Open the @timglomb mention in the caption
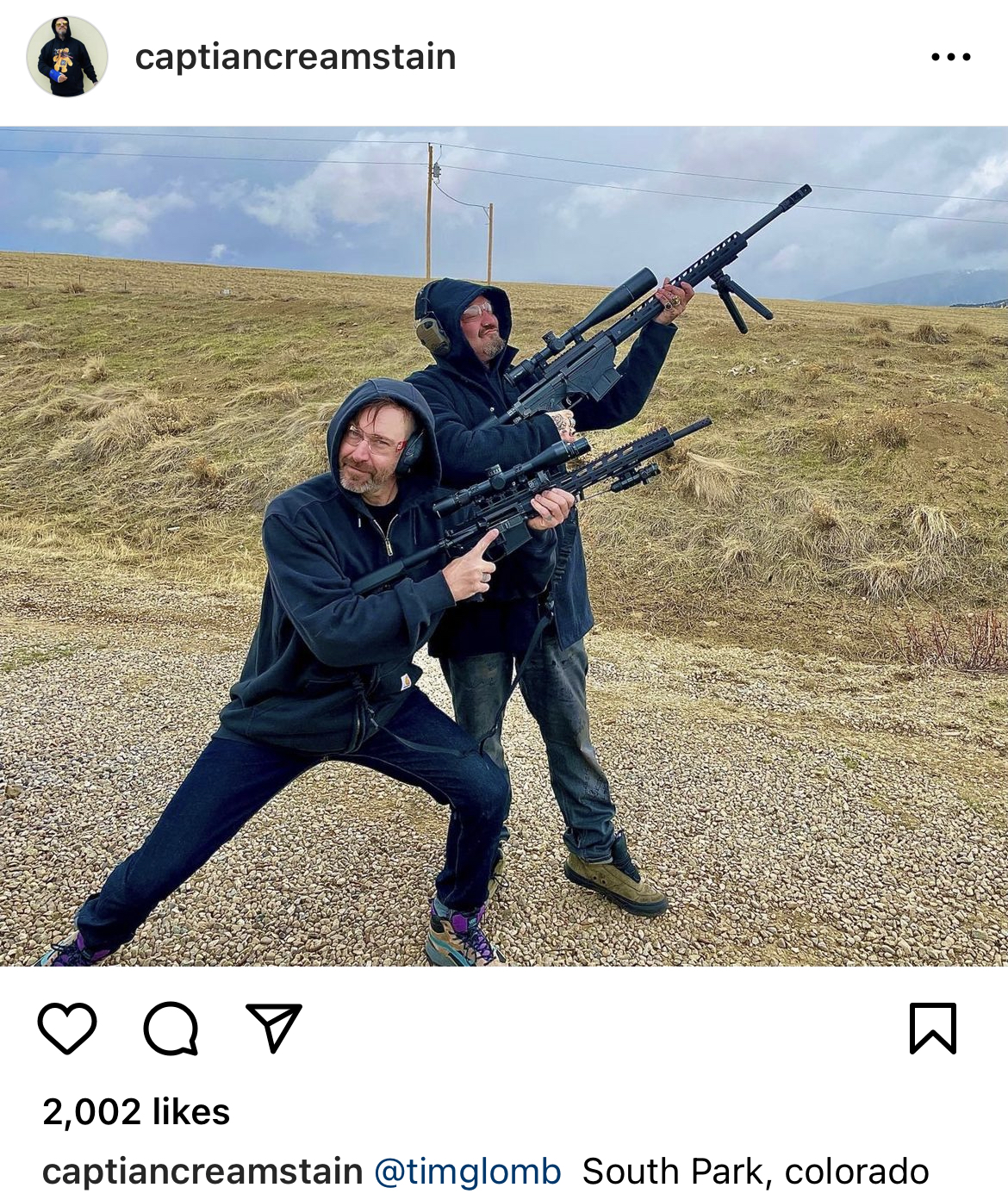The height and width of the screenshot is (1200, 1008). (467, 1172)
